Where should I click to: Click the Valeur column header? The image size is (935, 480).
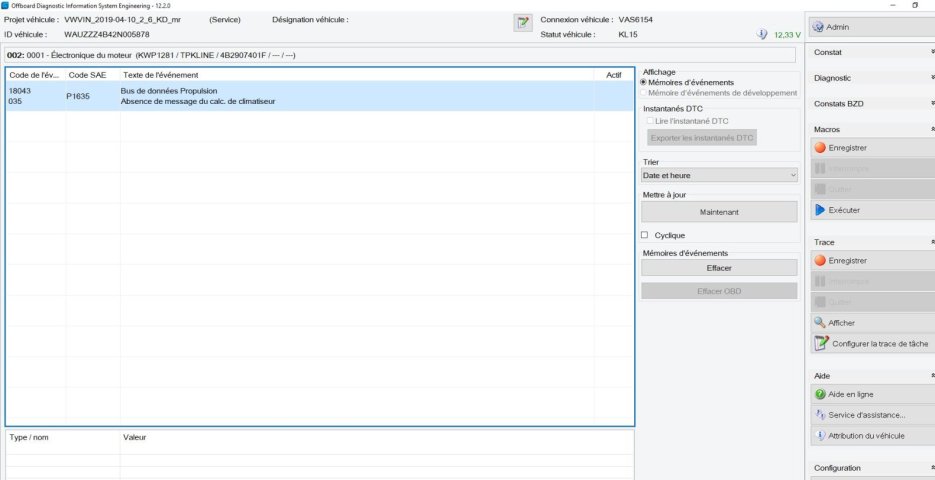point(376,437)
